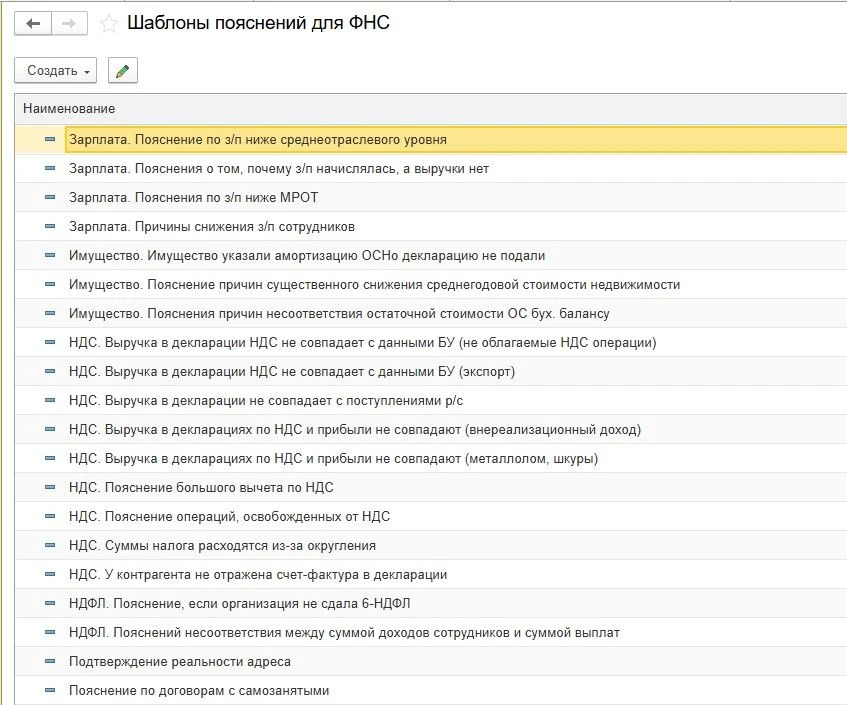Open the Создать dropdown button
Viewport: 847px width, 705px height.
(56, 71)
